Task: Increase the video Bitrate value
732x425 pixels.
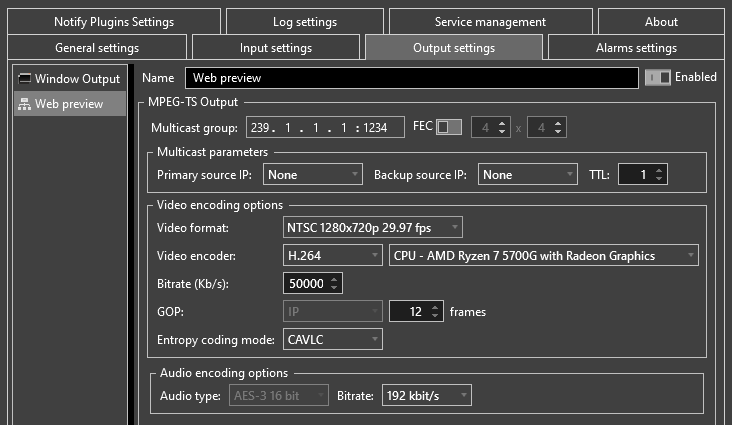Action: coord(334,279)
